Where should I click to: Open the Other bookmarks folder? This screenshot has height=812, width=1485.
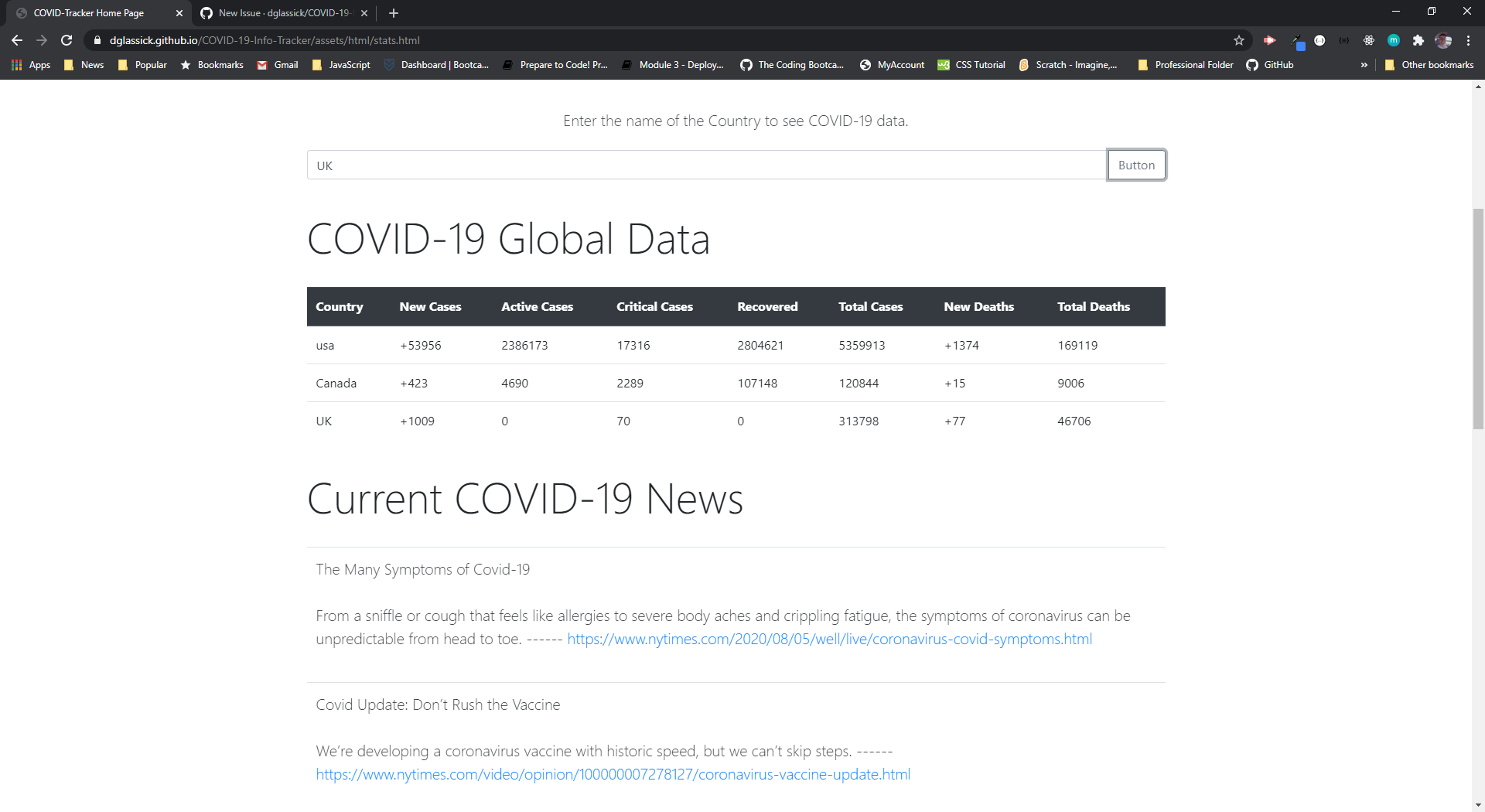coord(1428,65)
